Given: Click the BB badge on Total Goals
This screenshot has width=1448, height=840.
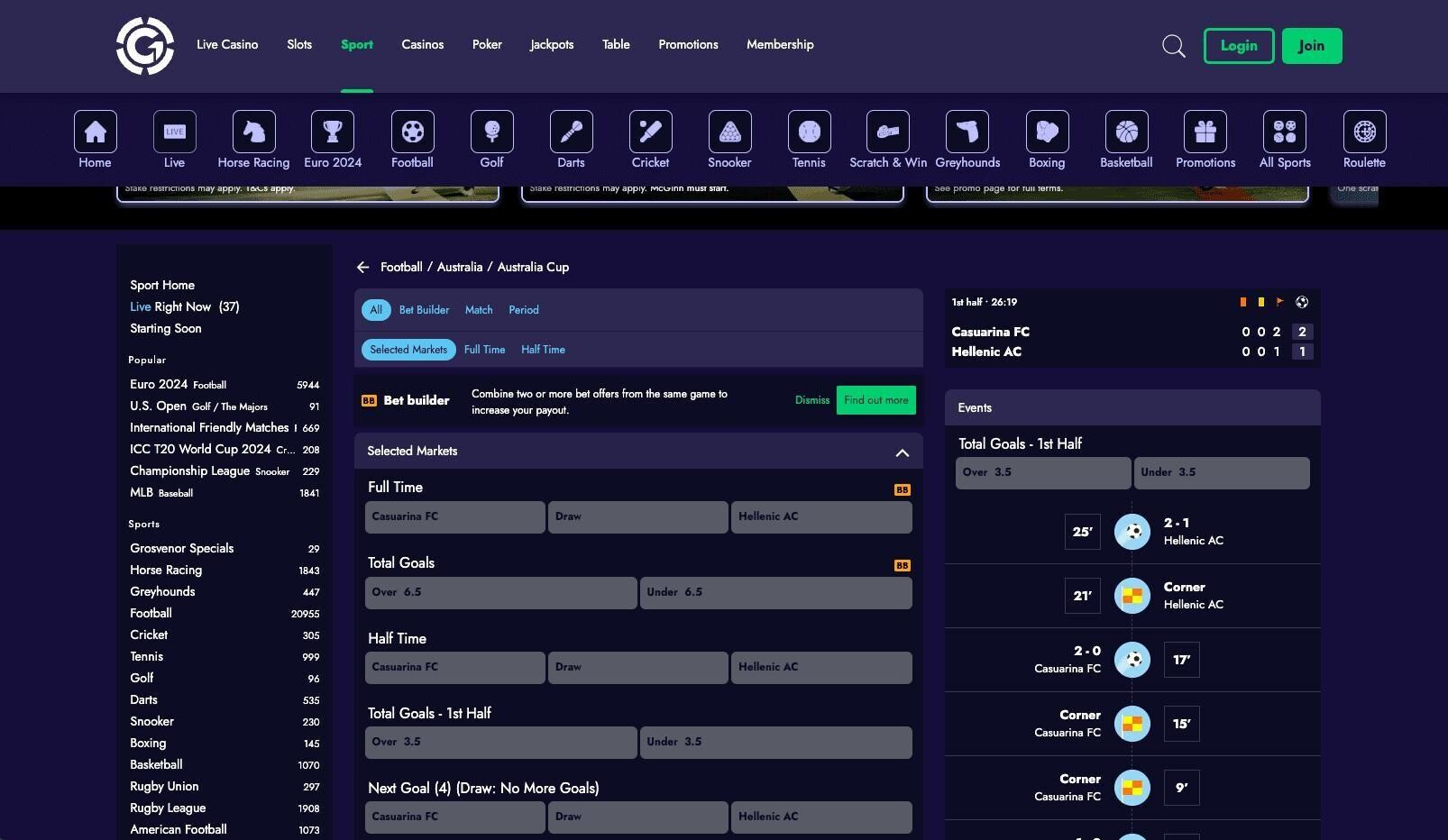Looking at the screenshot, I should coord(902,565).
